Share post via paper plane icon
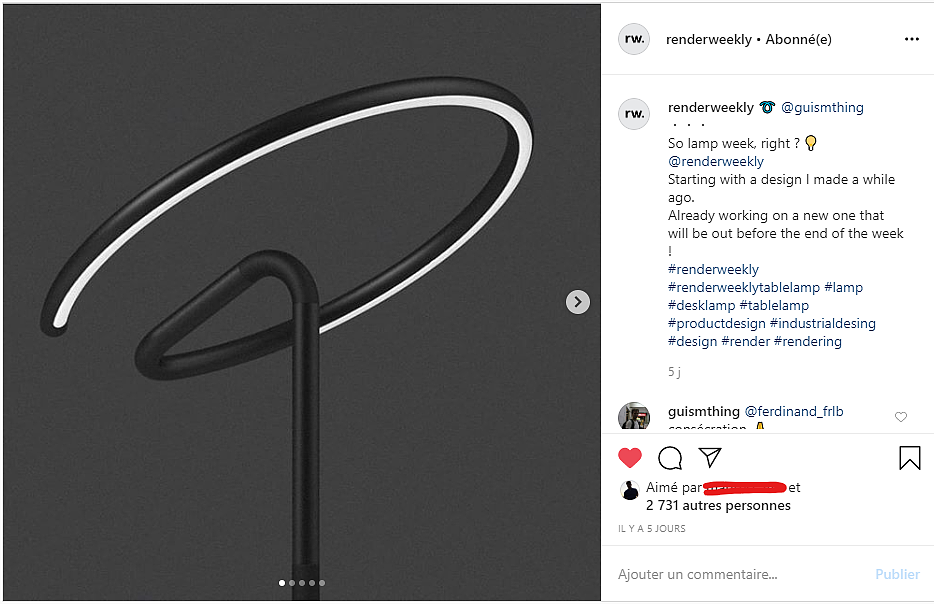Screen dimensions: 934x604 point(710,458)
